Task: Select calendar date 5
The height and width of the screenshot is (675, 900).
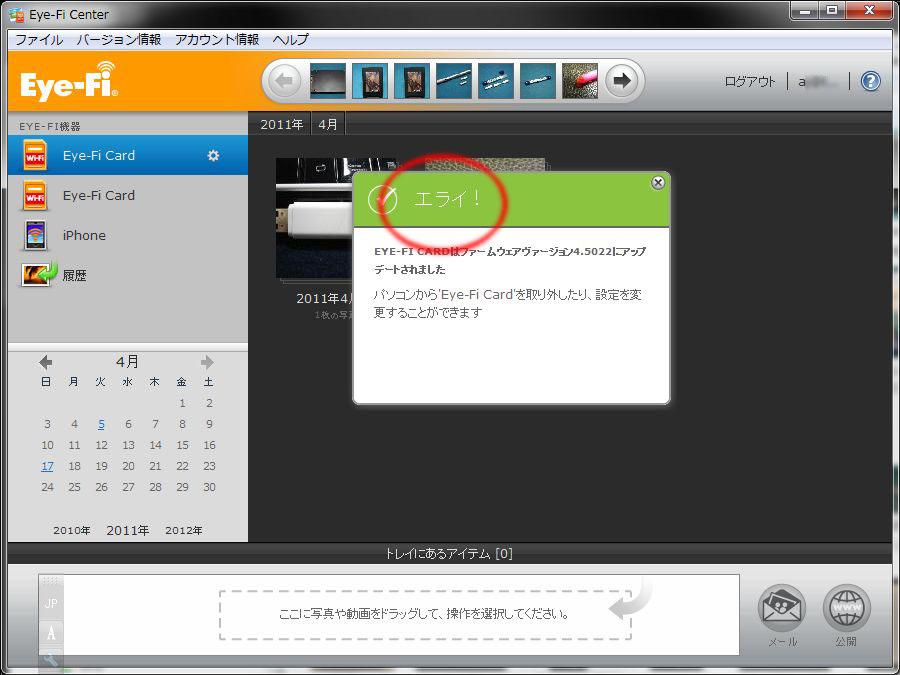Action: 101,424
